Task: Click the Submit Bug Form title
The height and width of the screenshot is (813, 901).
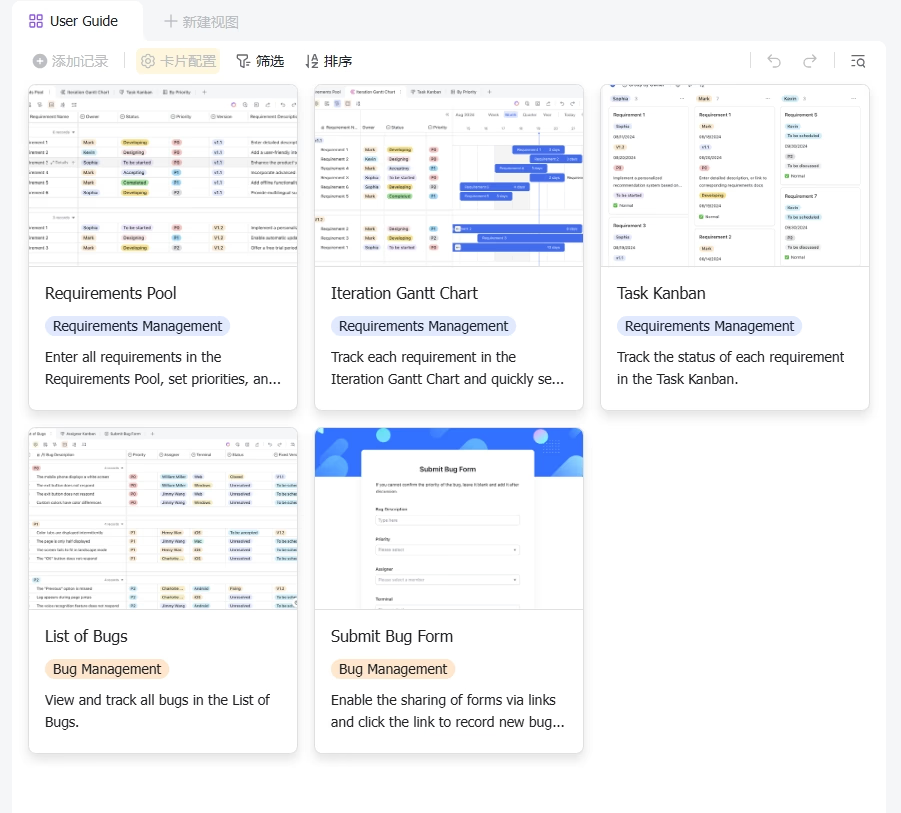Action: click(x=392, y=637)
